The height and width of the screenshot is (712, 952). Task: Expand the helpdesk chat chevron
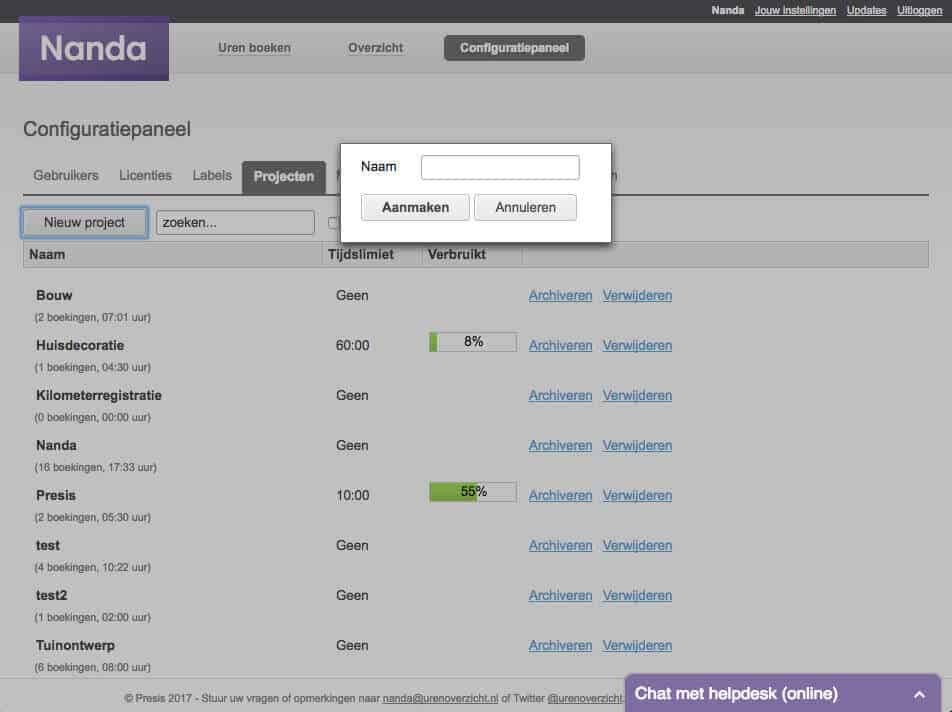(919, 694)
